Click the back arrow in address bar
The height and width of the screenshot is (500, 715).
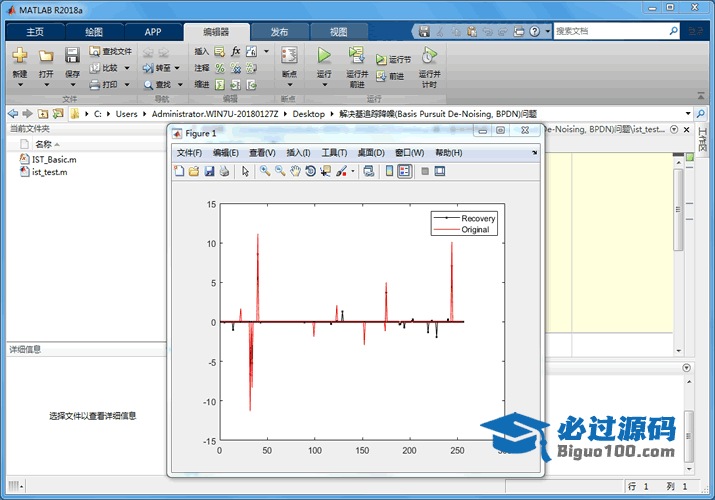point(13,113)
